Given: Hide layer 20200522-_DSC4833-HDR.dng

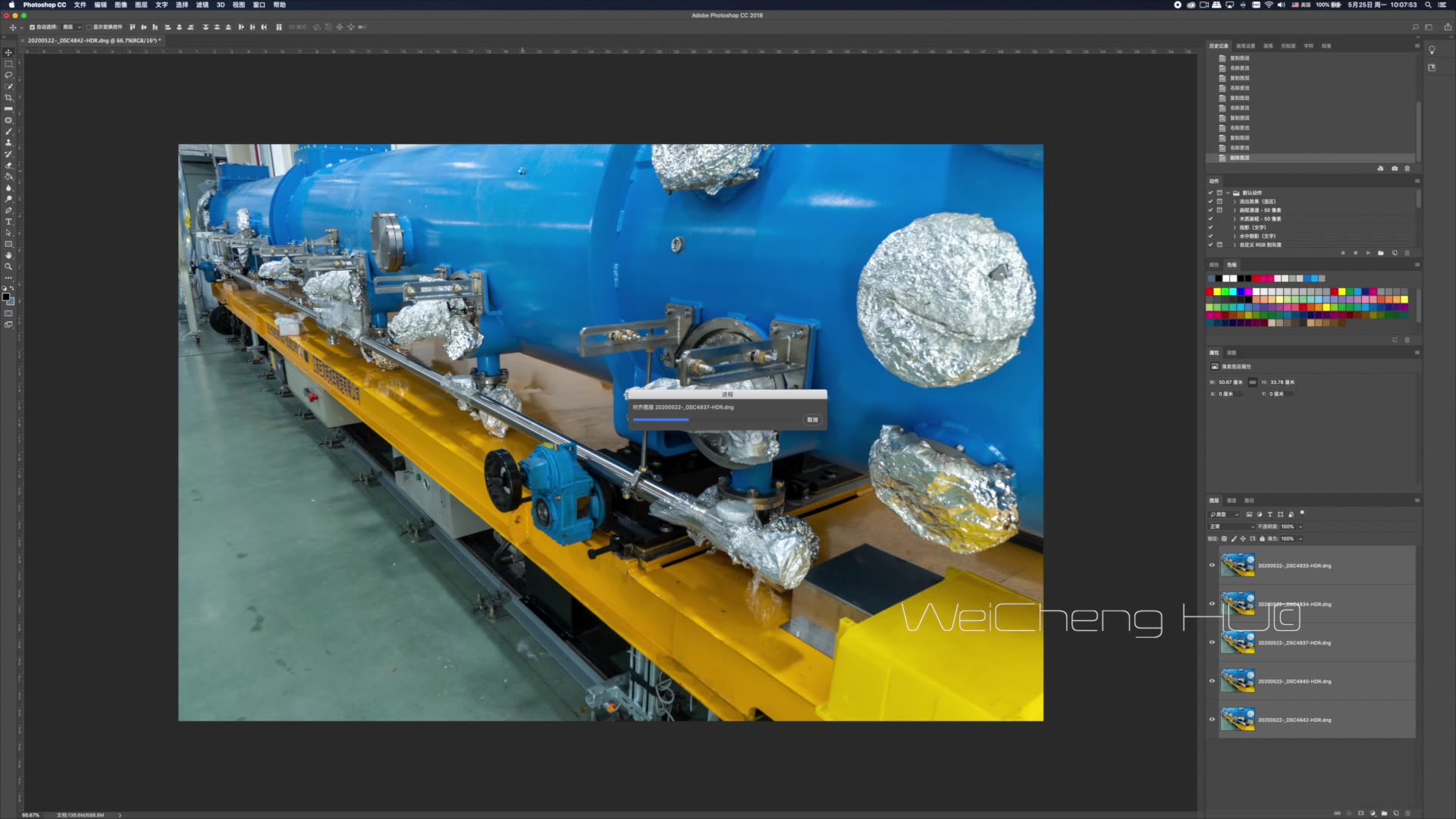Looking at the screenshot, I should tap(1212, 565).
